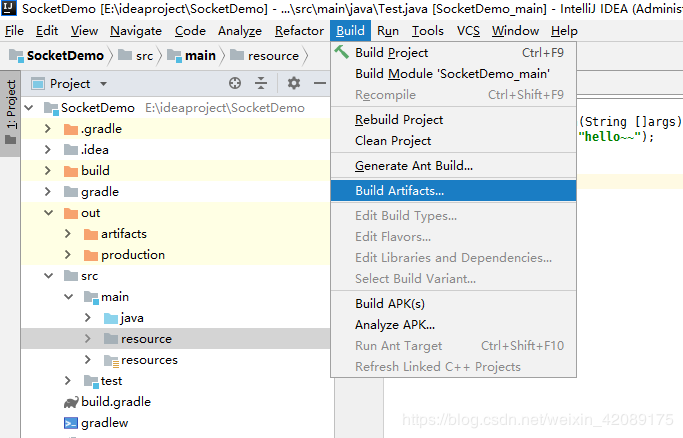Image resolution: width=683 pixels, height=438 pixels.
Task: Close the open Build menu
Action: [x=351, y=31]
